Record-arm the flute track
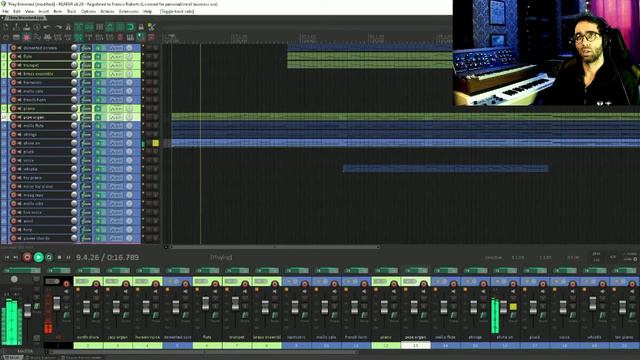This screenshot has height=360, width=640. pyautogui.click(x=13, y=56)
